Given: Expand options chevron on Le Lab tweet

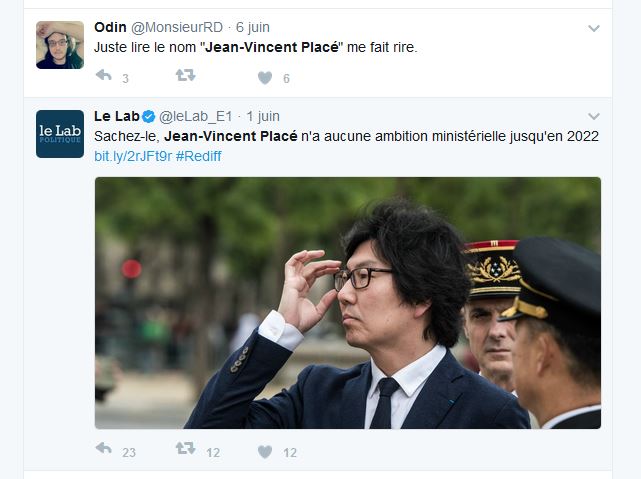Looking at the screenshot, I should 594,116.
